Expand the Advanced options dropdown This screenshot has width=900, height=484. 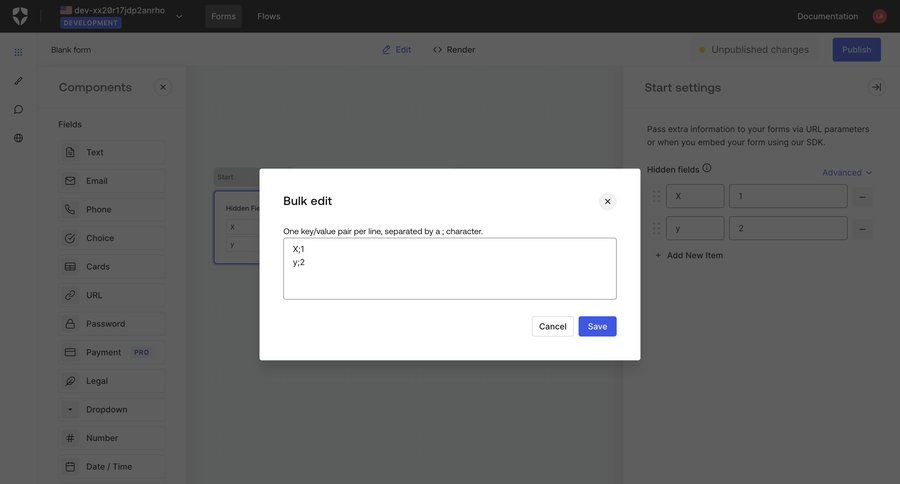[847, 172]
